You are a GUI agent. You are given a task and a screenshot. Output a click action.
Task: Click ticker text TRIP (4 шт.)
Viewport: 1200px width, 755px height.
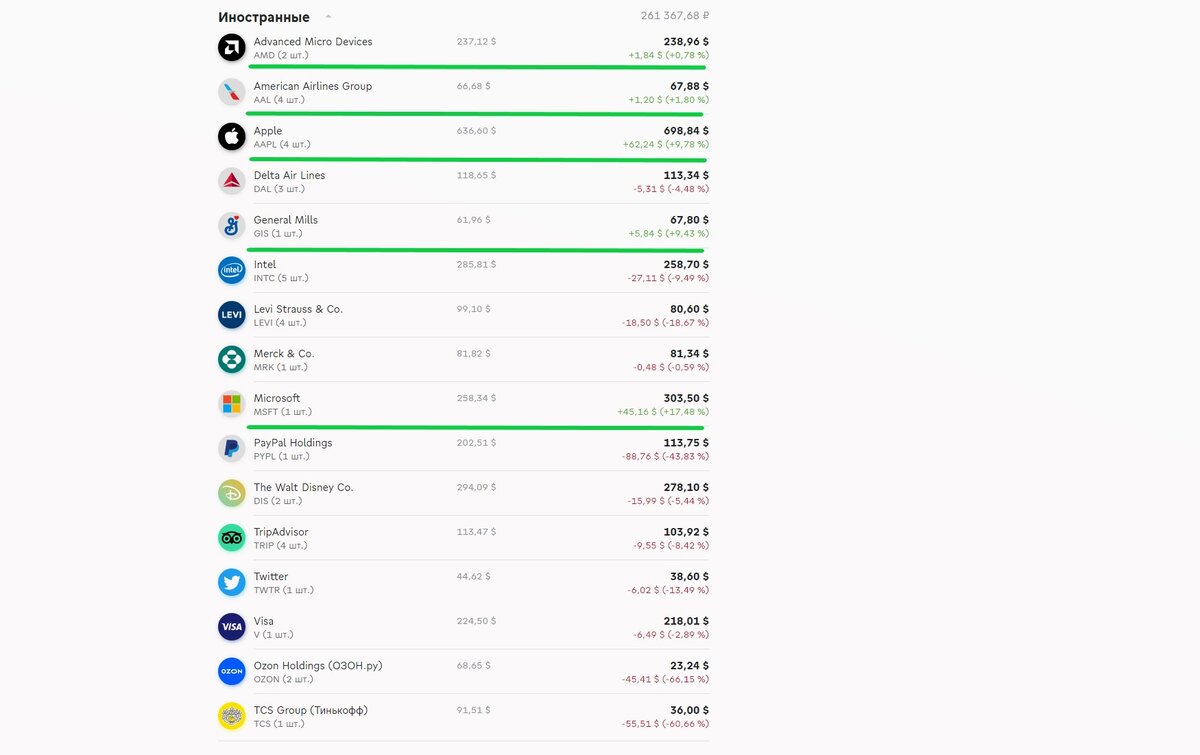(x=280, y=546)
